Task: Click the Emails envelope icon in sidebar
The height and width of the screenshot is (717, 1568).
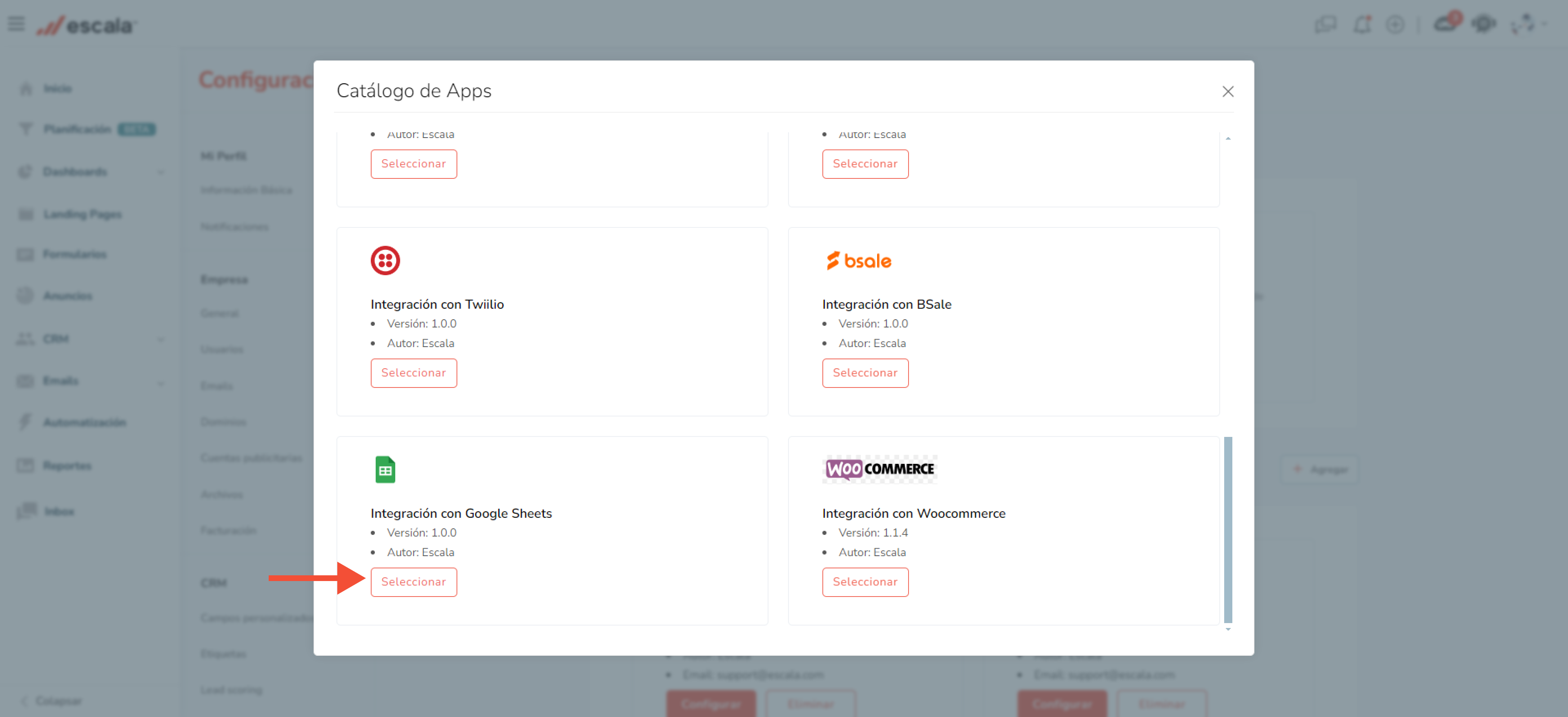Action: (x=25, y=381)
